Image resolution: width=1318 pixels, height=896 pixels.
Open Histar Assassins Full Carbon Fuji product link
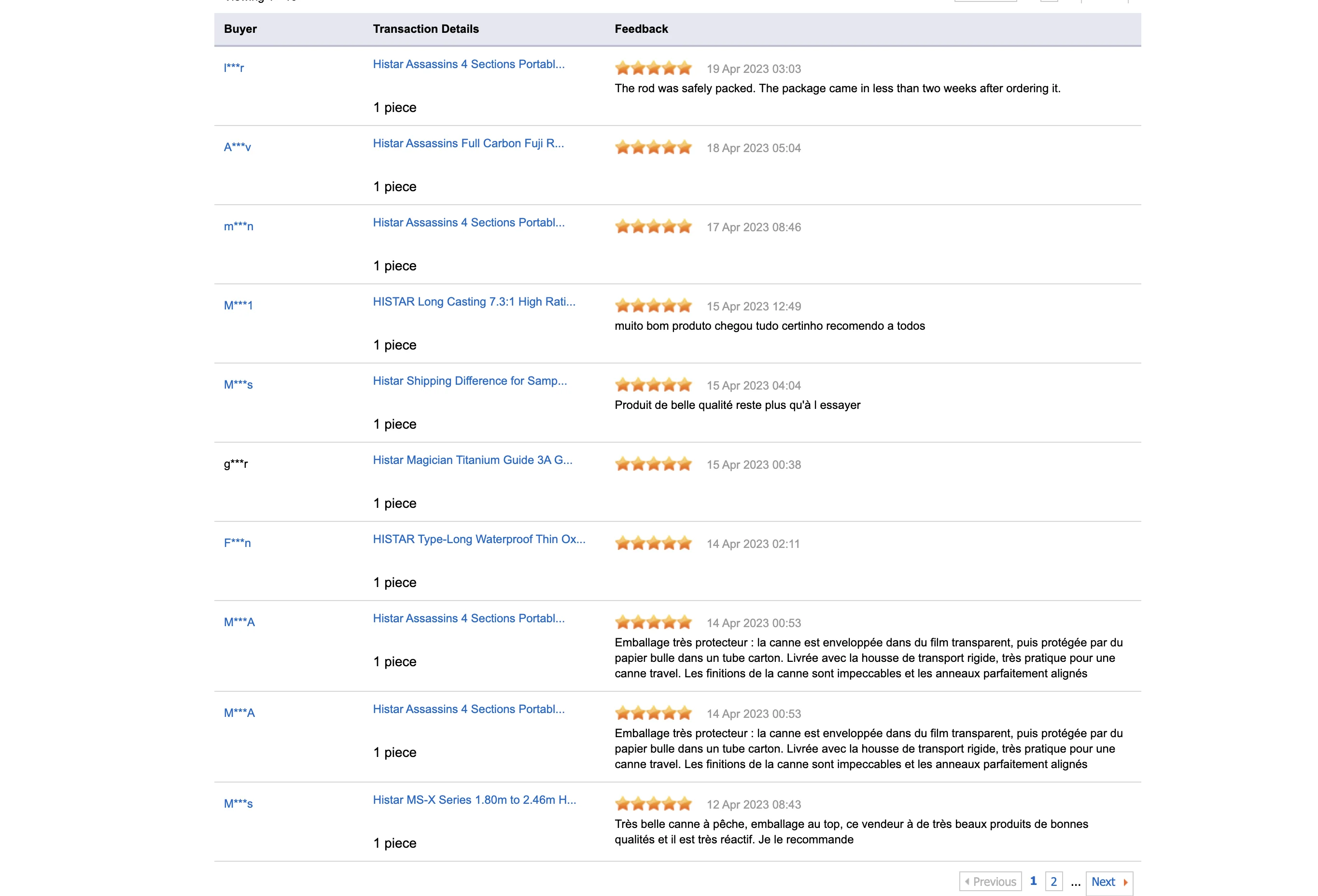[468, 143]
